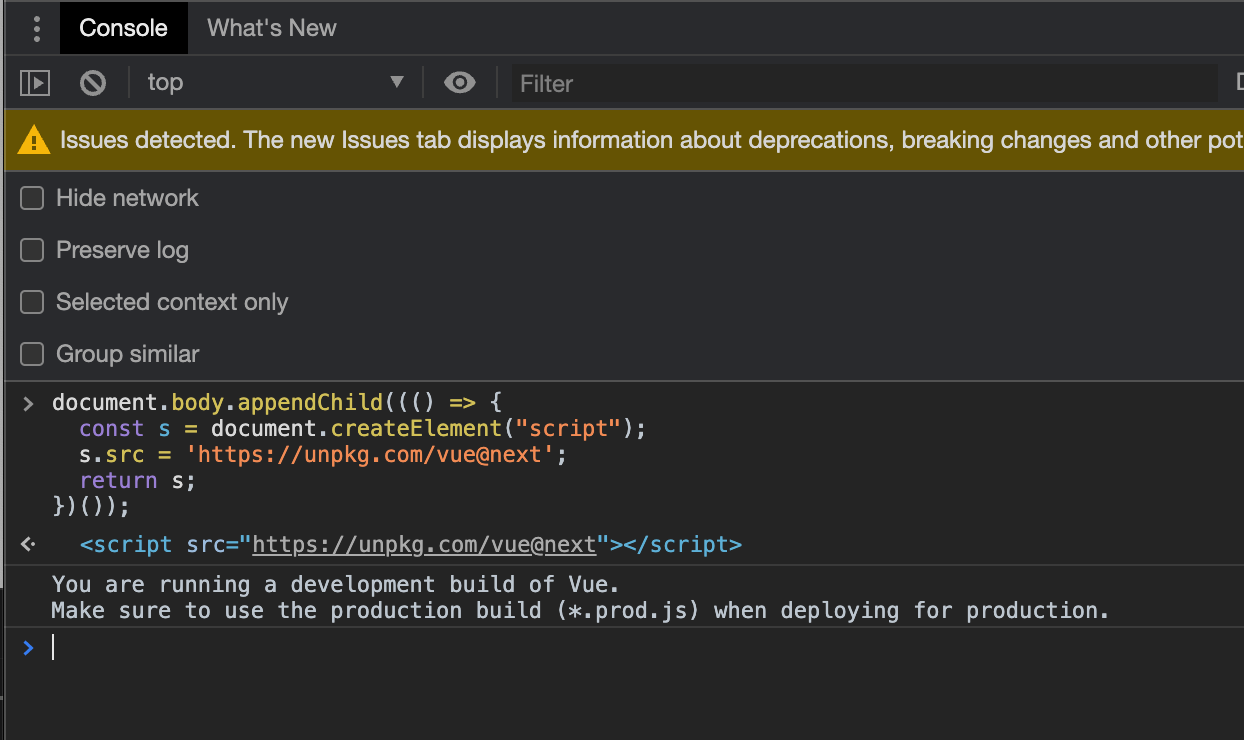Image resolution: width=1244 pixels, height=740 pixels.
Task: Clear the console with the ban icon
Action: click(93, 83)
